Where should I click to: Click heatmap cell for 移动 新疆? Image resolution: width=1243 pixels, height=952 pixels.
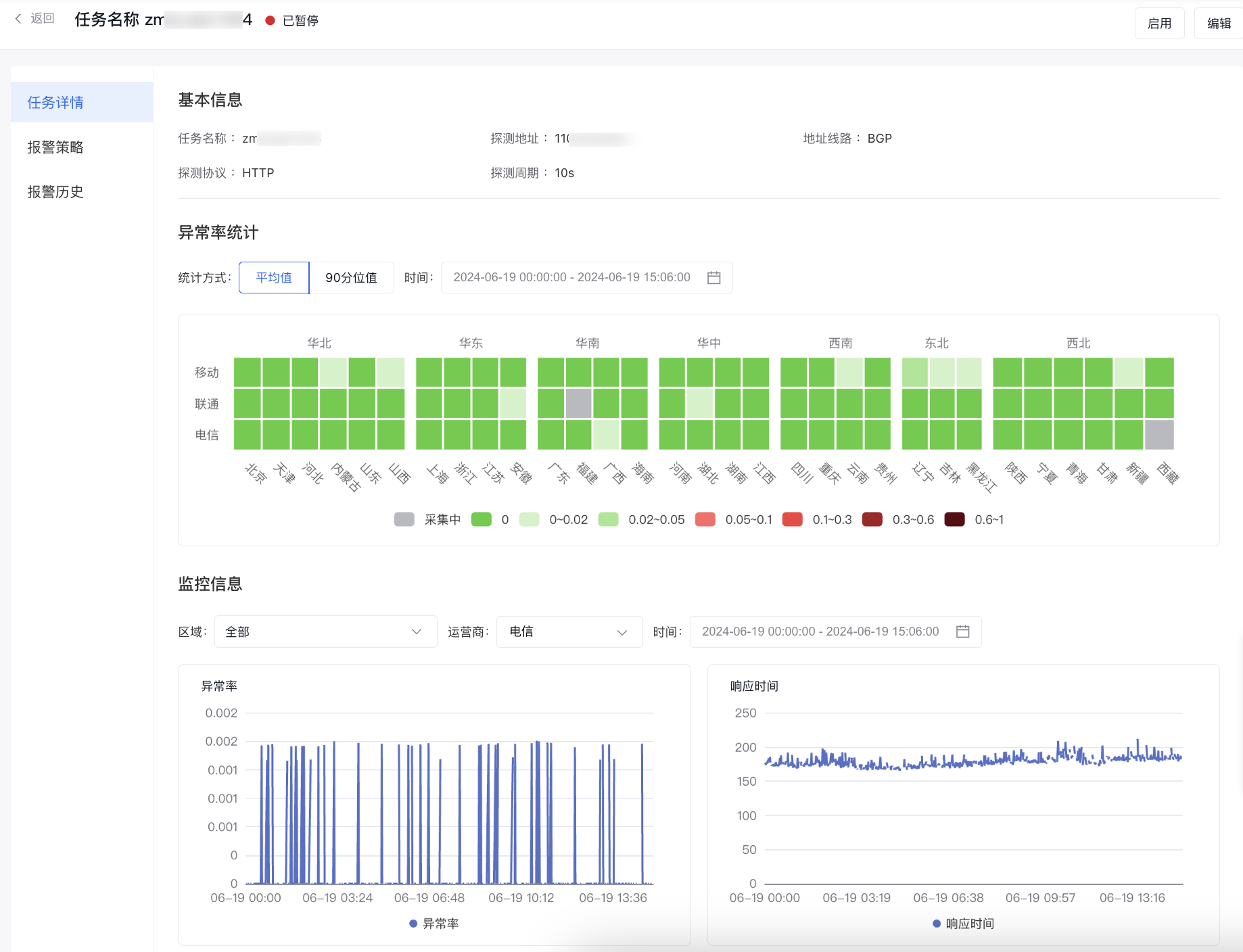[x=1129, y=373]
